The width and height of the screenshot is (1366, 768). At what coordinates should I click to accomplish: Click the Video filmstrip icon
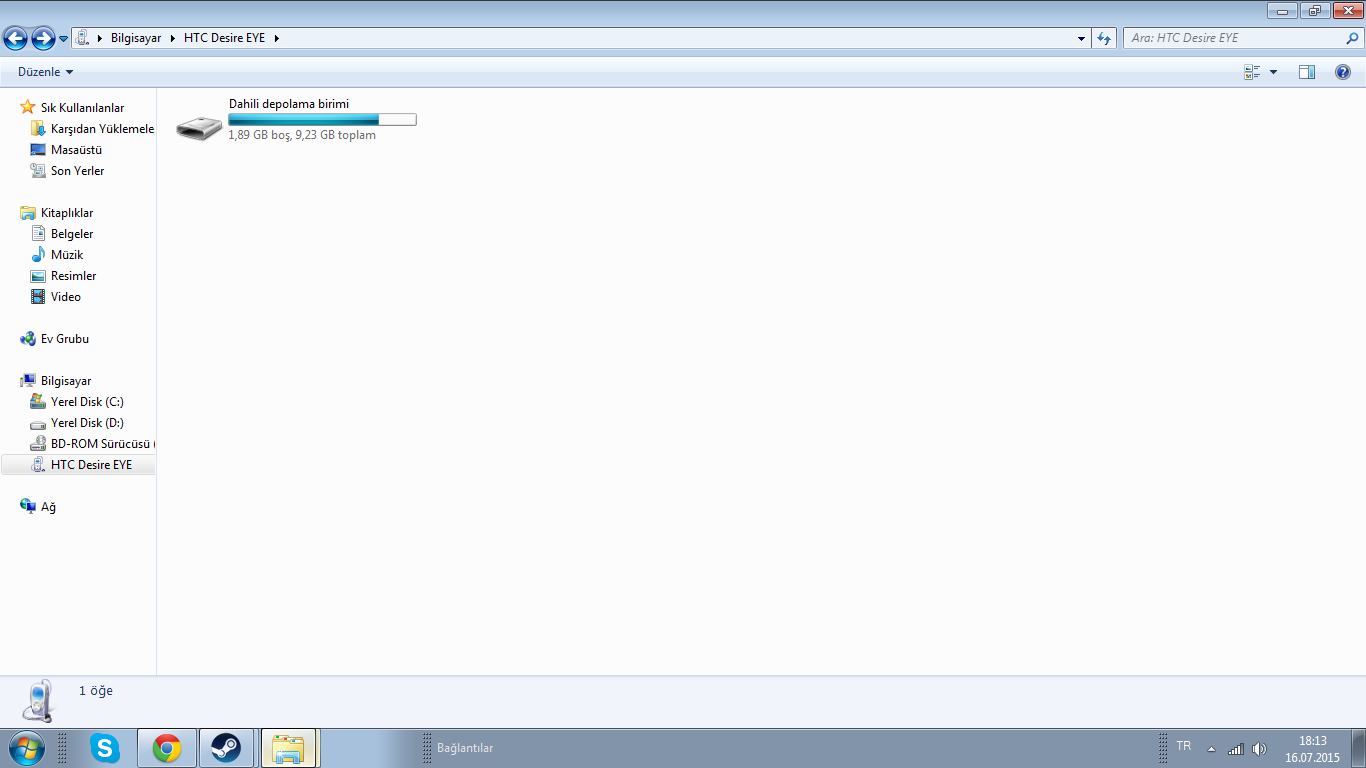pos(38,297)
